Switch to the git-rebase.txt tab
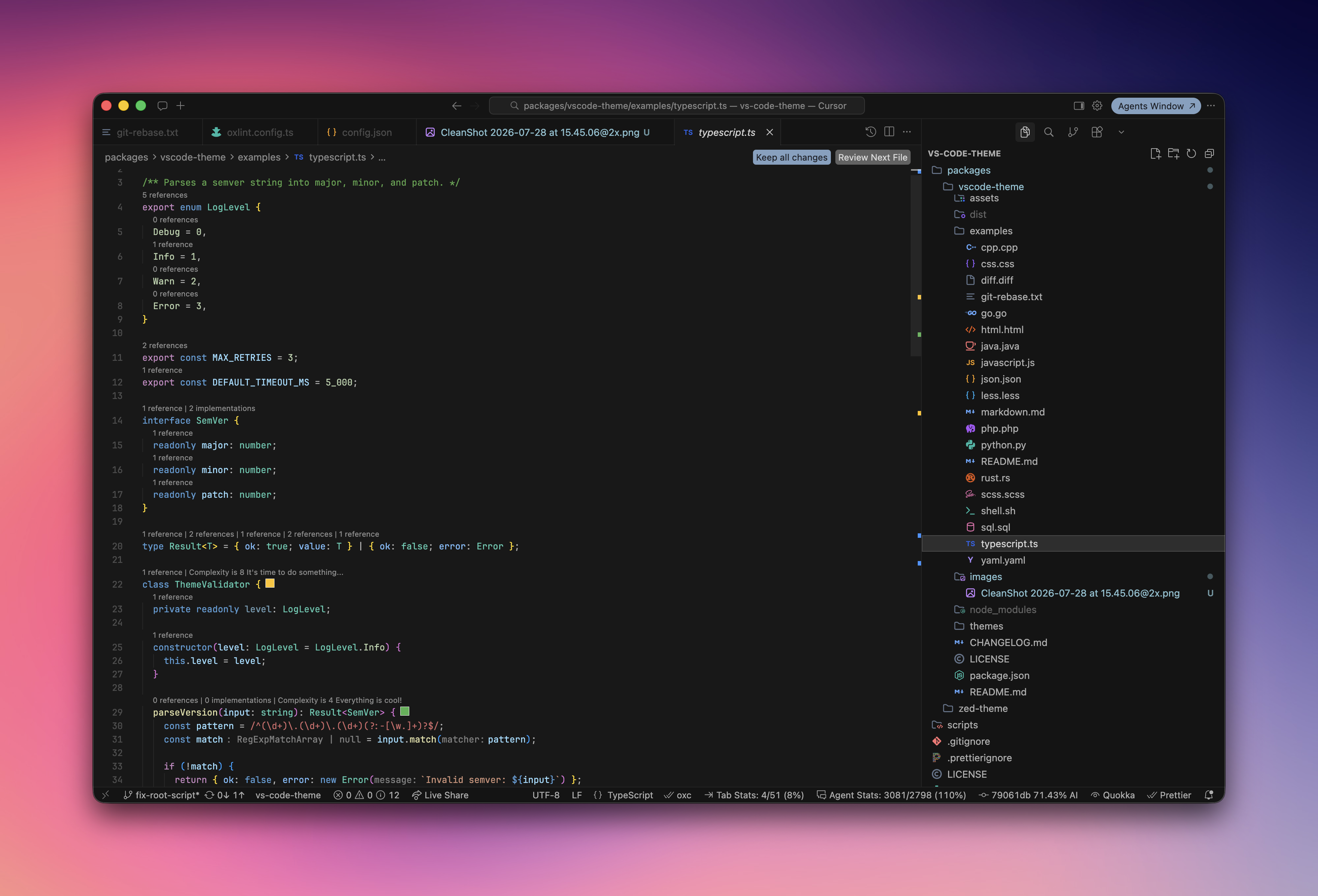The image size is (1318, 896). pyautogui.click(x=147, y=132)
